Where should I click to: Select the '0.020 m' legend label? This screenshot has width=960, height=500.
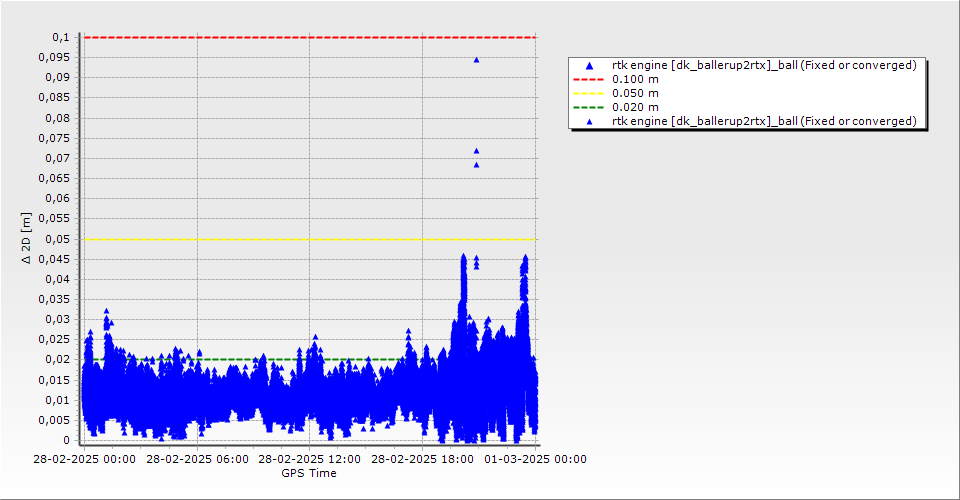pyautogui.click(x=636, y=108)
